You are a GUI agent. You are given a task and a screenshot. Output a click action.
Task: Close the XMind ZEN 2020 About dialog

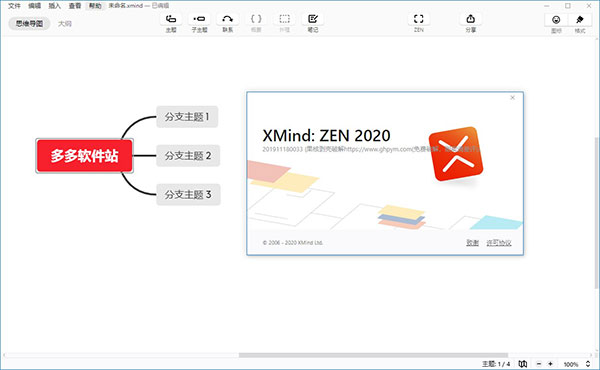pos(512,98)
